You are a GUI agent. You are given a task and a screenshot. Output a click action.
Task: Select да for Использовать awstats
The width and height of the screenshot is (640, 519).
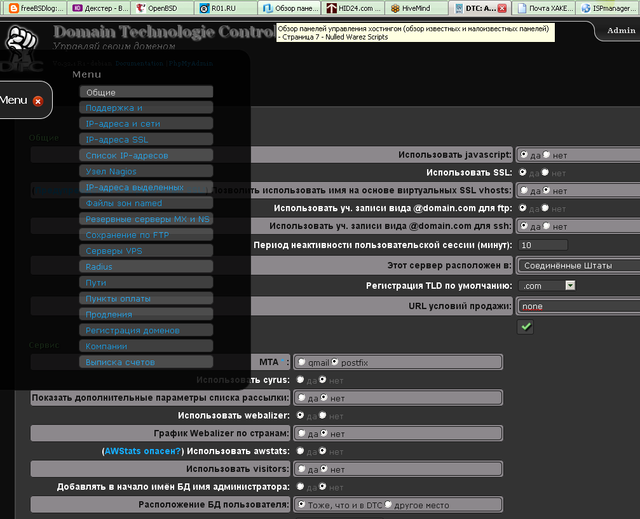(x=300, y=451)
